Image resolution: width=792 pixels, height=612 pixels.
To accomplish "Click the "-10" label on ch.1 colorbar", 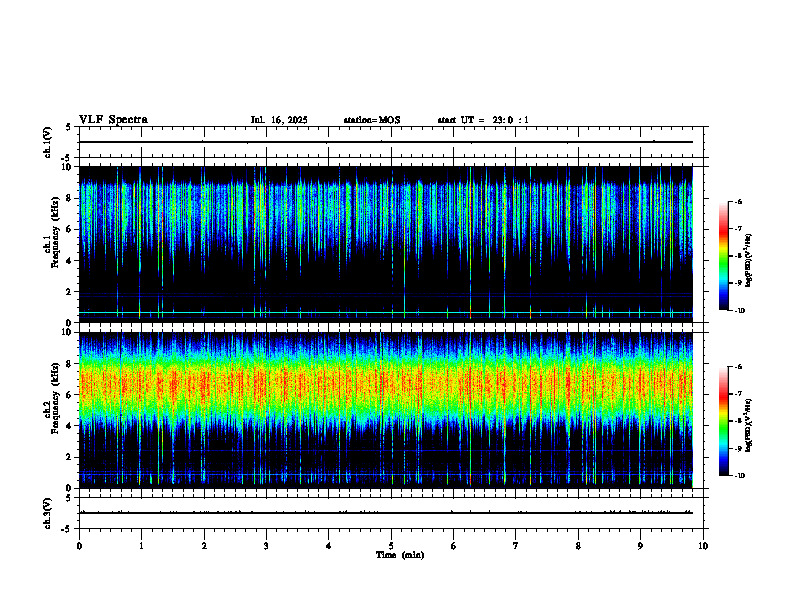I will click(740, 311).
